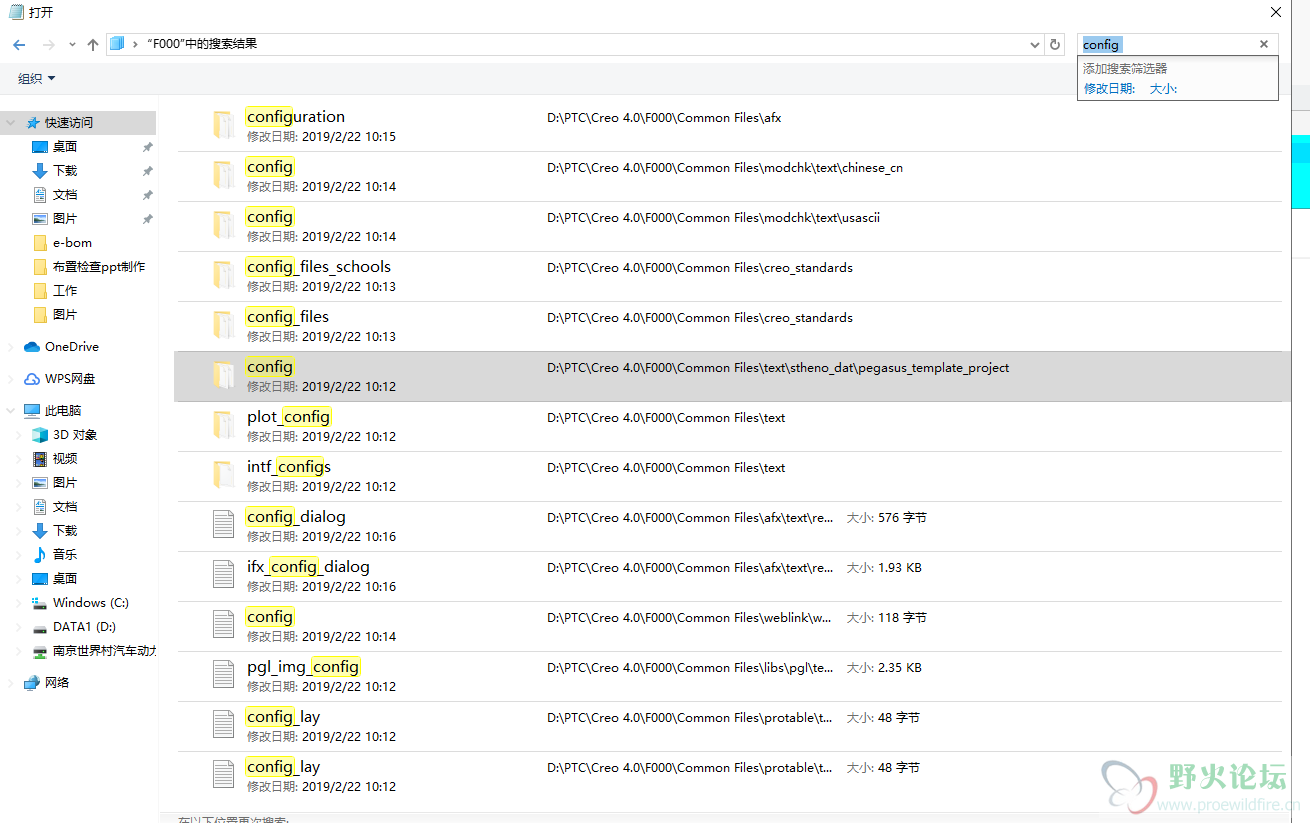Image resolution: width=1310 pixels, height=823 pixels.
Task: Collapse the 快速访问 group
Action: [11, 122]
